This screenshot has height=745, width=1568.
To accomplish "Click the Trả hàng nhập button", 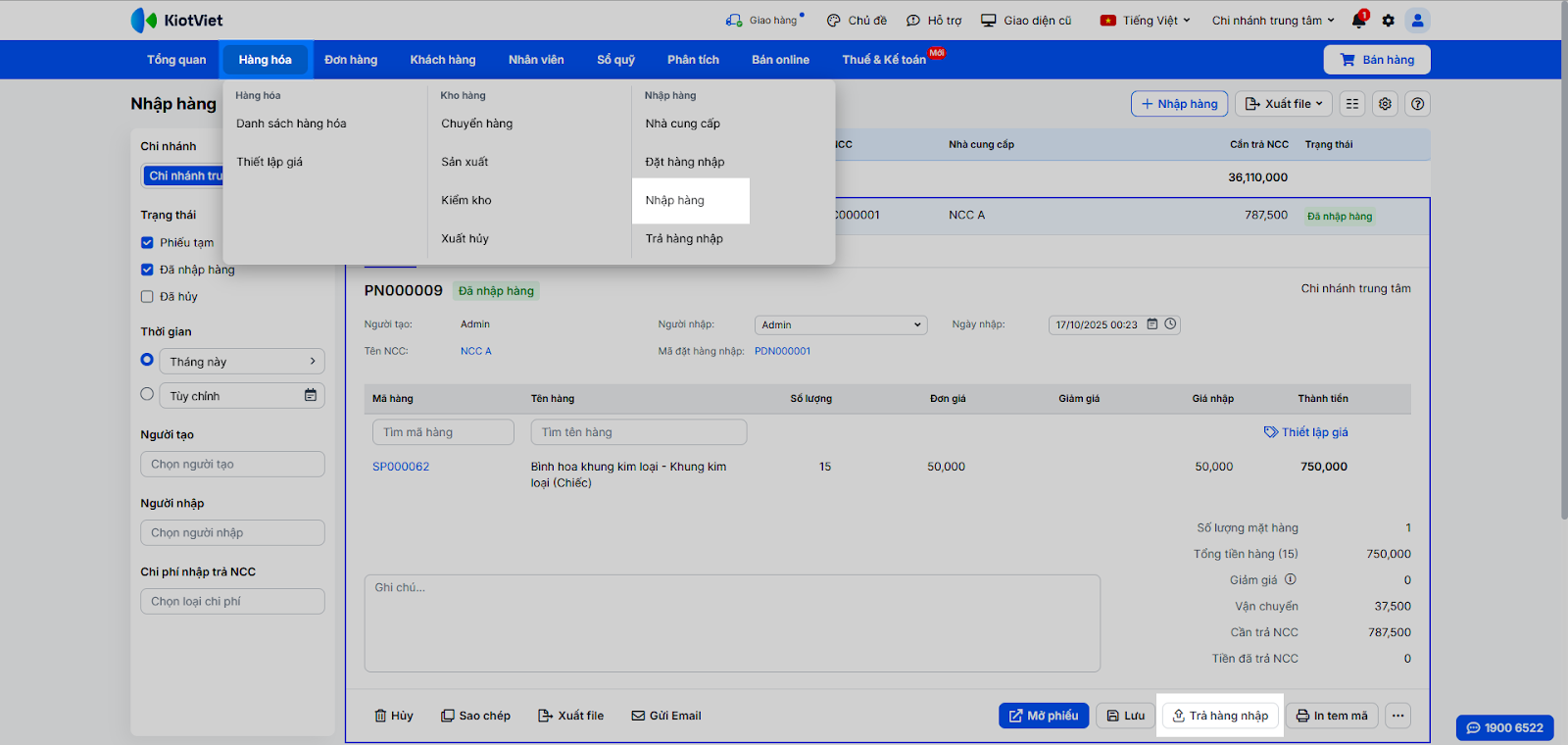I will pos(1220,716).
